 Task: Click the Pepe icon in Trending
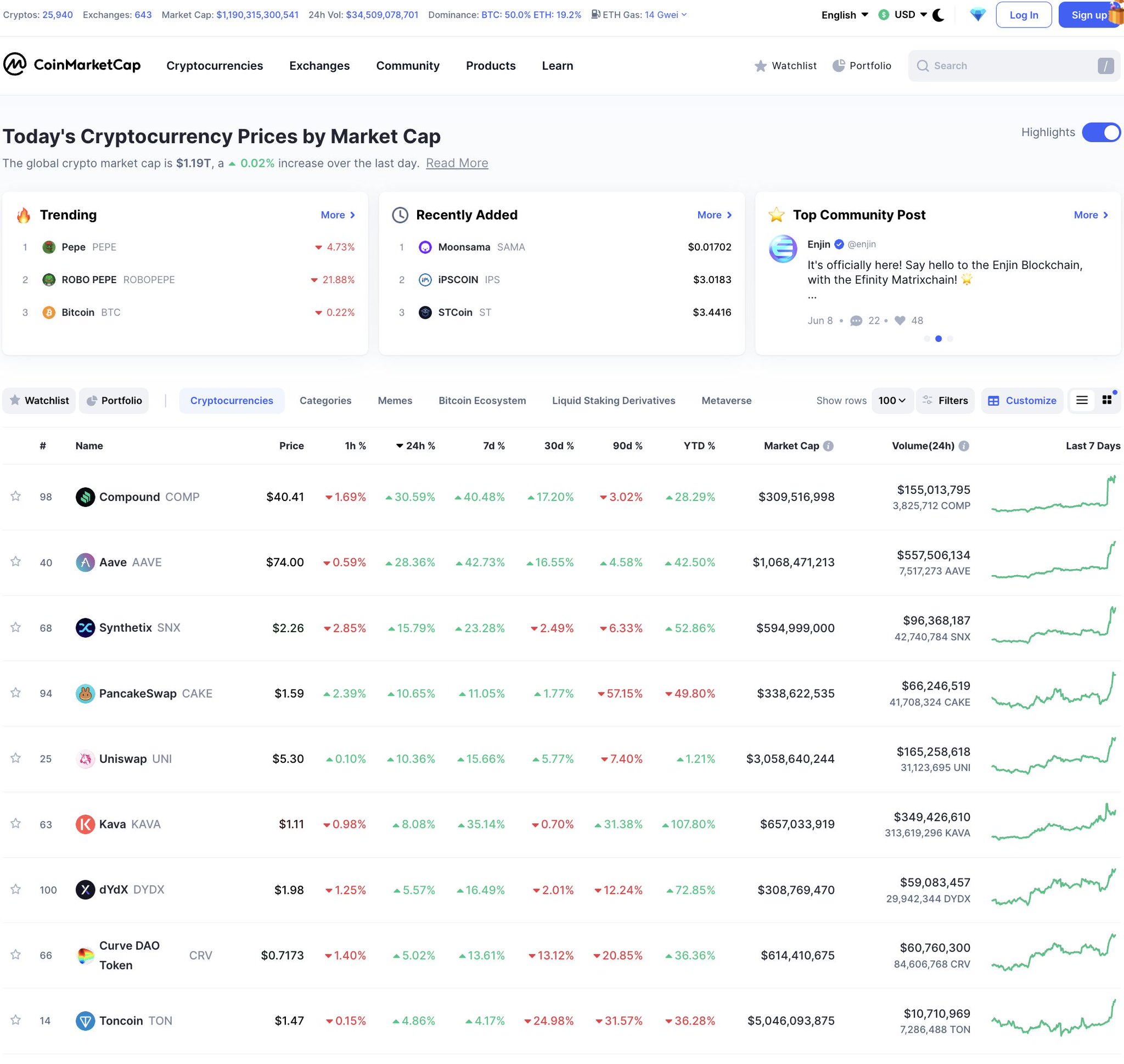pos(49,247)
